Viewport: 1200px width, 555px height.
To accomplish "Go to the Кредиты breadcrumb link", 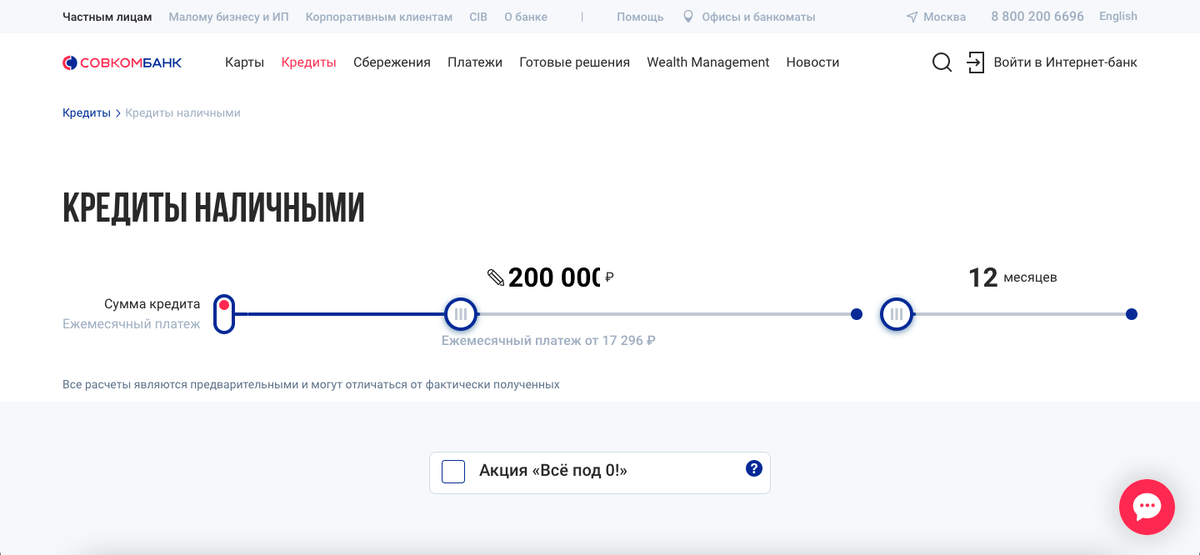I will (x=86, y=113).
